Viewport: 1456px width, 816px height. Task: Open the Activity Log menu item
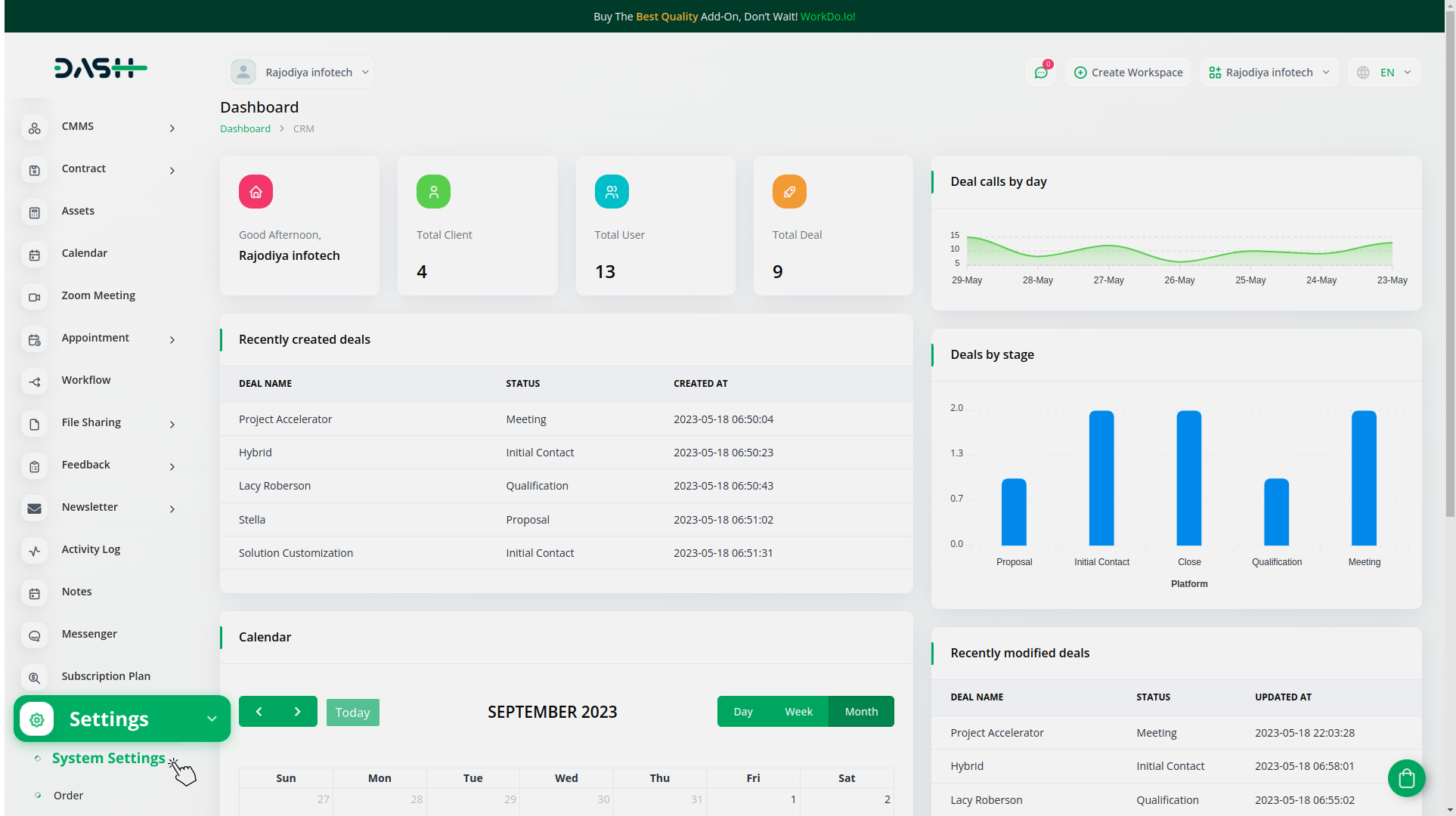click(91, 549)
